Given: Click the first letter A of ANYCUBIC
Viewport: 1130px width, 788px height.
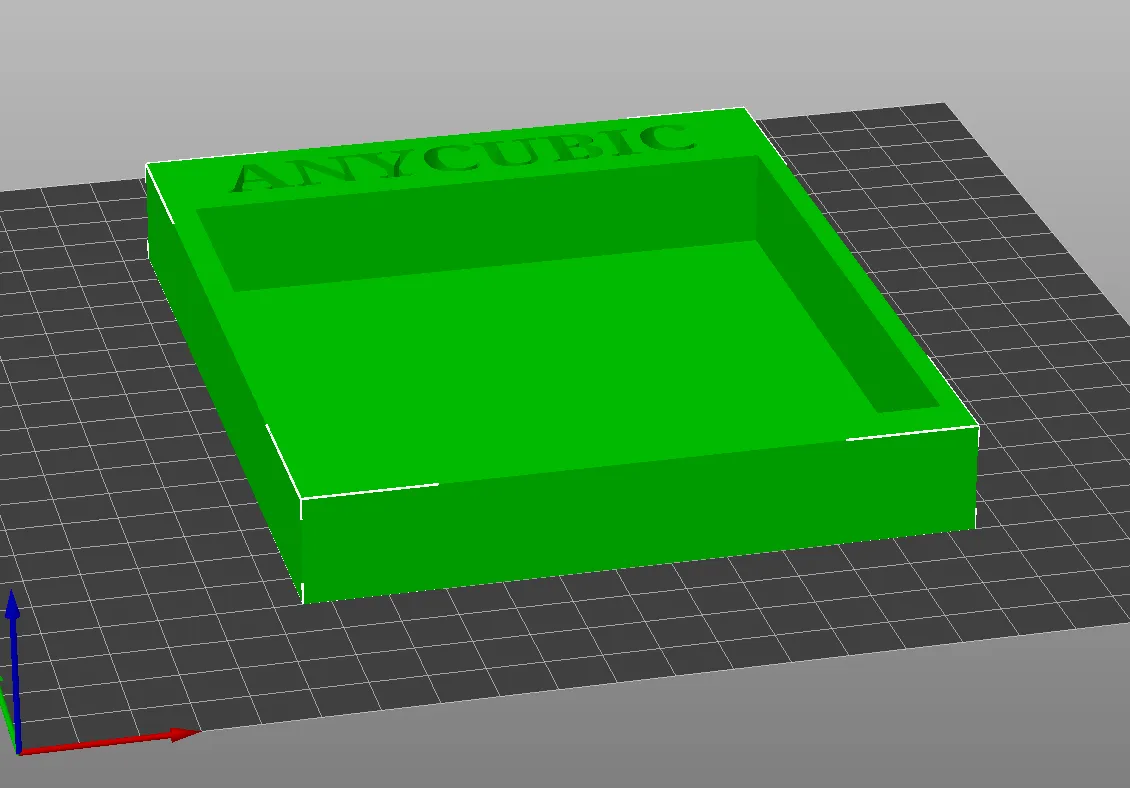Looking at the screenshot, I should coord(260,176).
